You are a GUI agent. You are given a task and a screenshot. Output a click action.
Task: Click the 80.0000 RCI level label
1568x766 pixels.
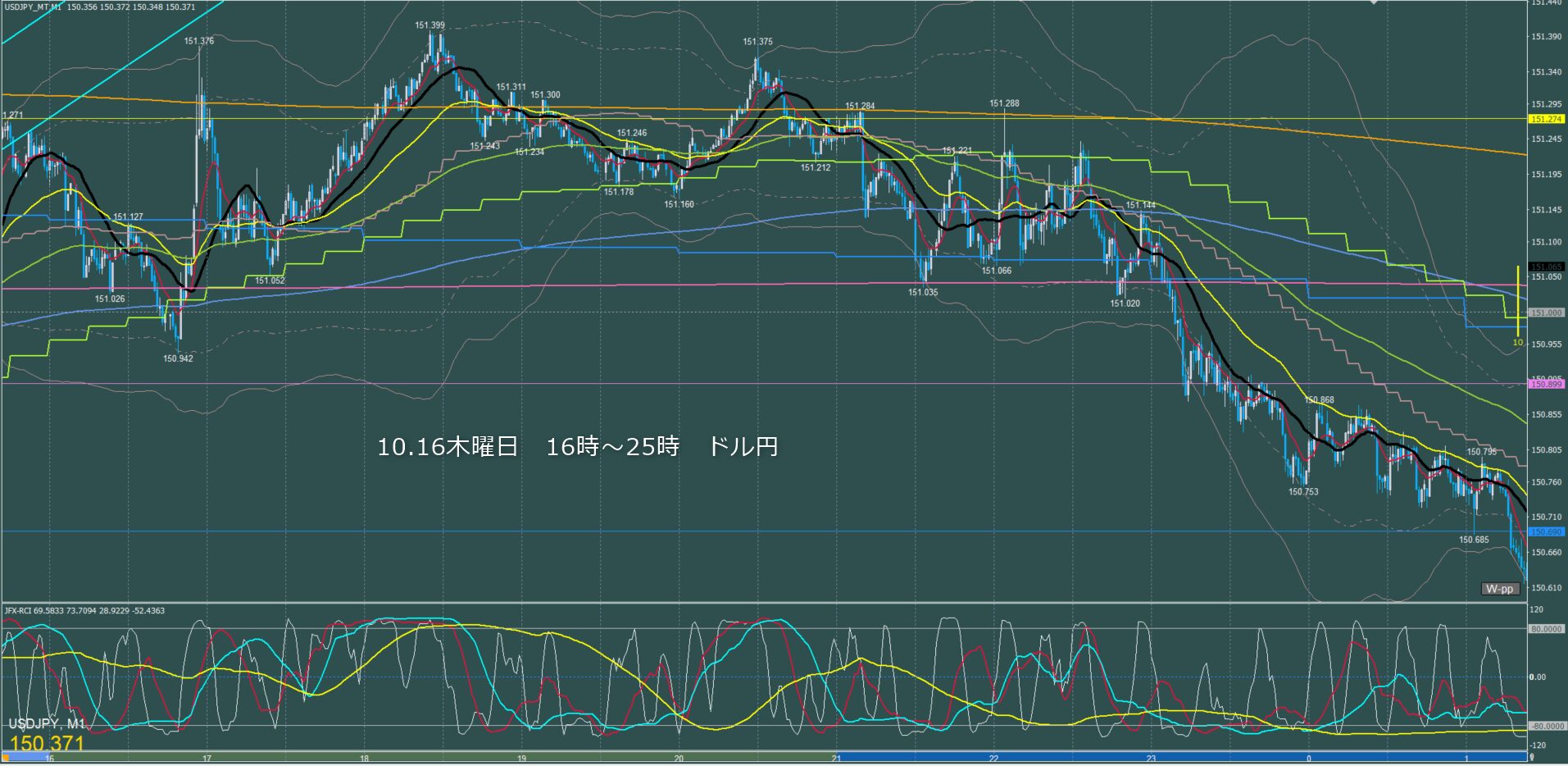[1546, 629]
